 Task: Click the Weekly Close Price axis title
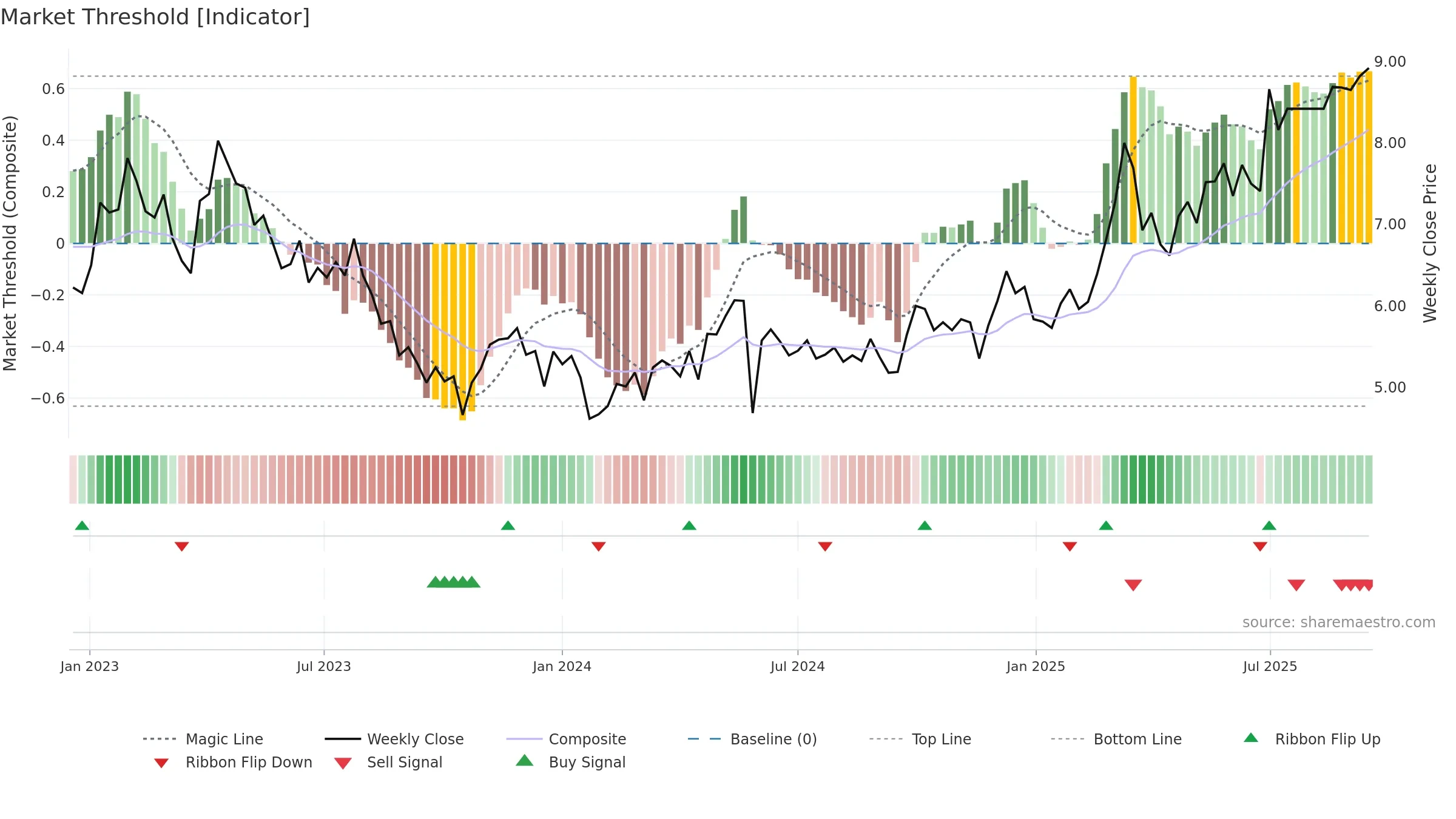[x=1430, y=243]
